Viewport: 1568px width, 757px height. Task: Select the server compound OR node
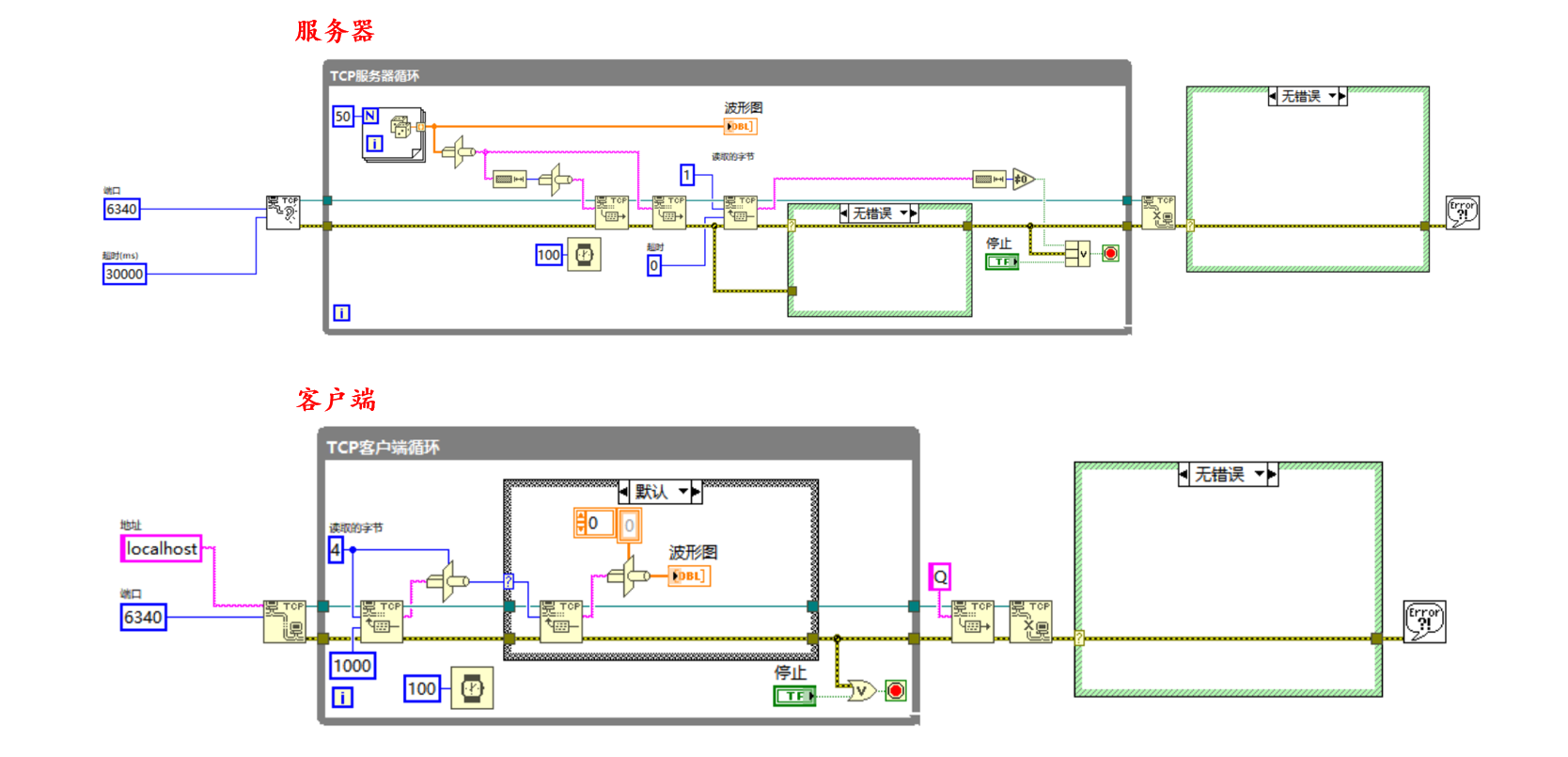coord(1077,254)
